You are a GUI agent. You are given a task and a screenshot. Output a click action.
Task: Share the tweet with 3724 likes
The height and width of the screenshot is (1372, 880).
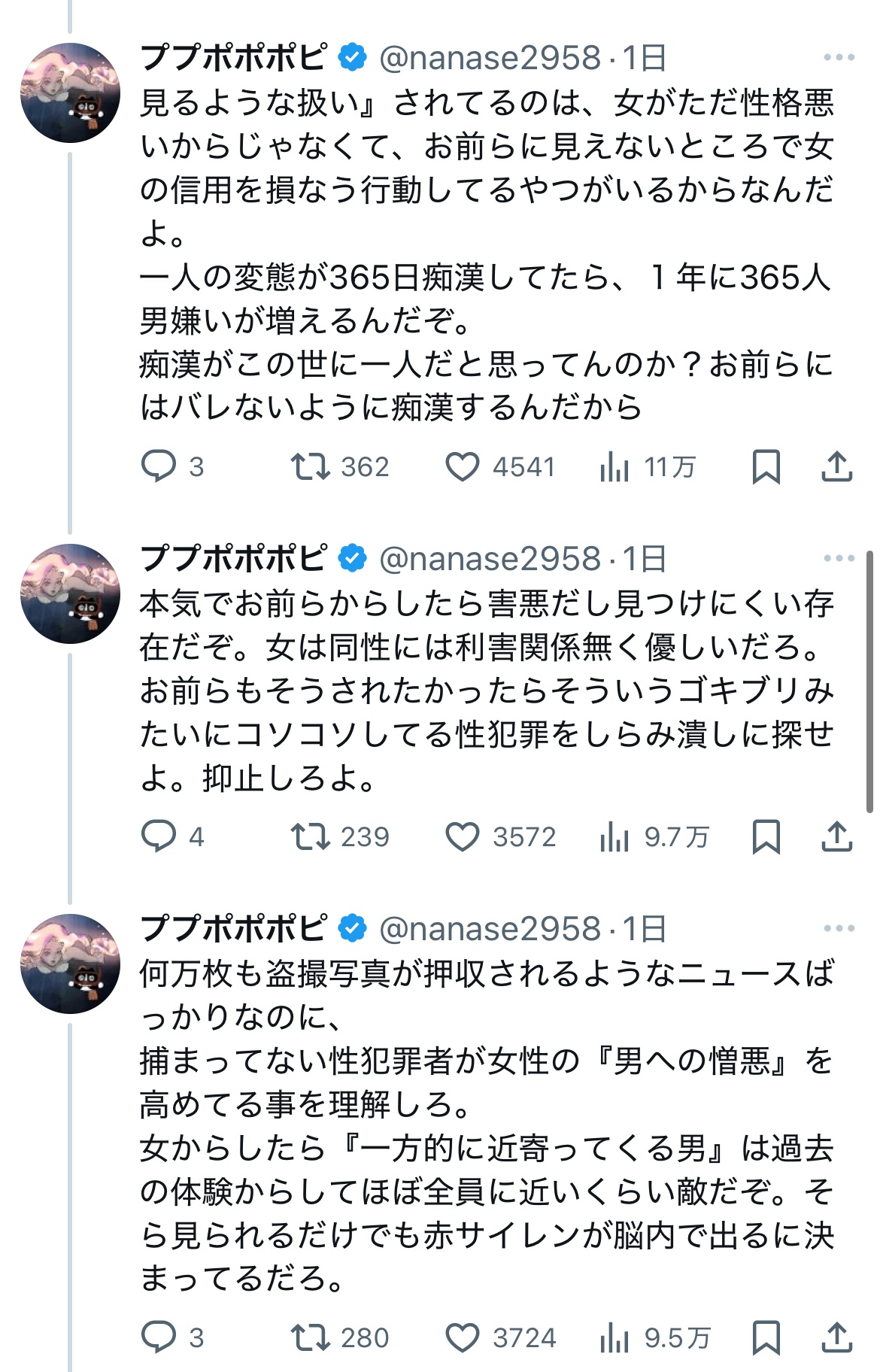pos(836,1337)
